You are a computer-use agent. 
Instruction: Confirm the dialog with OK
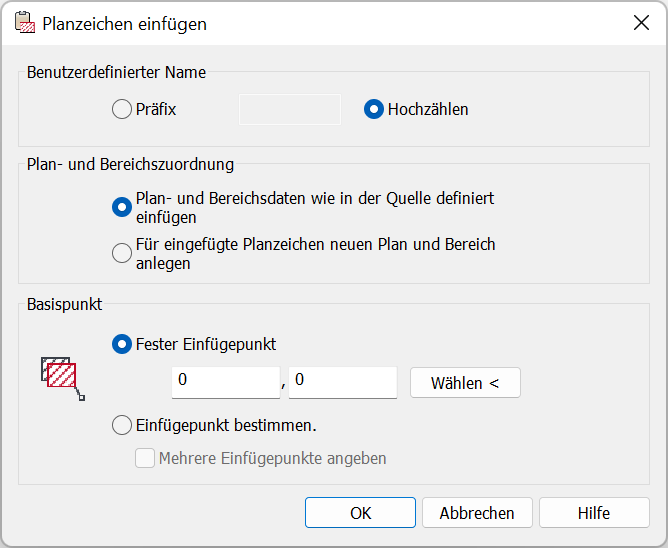360,513
